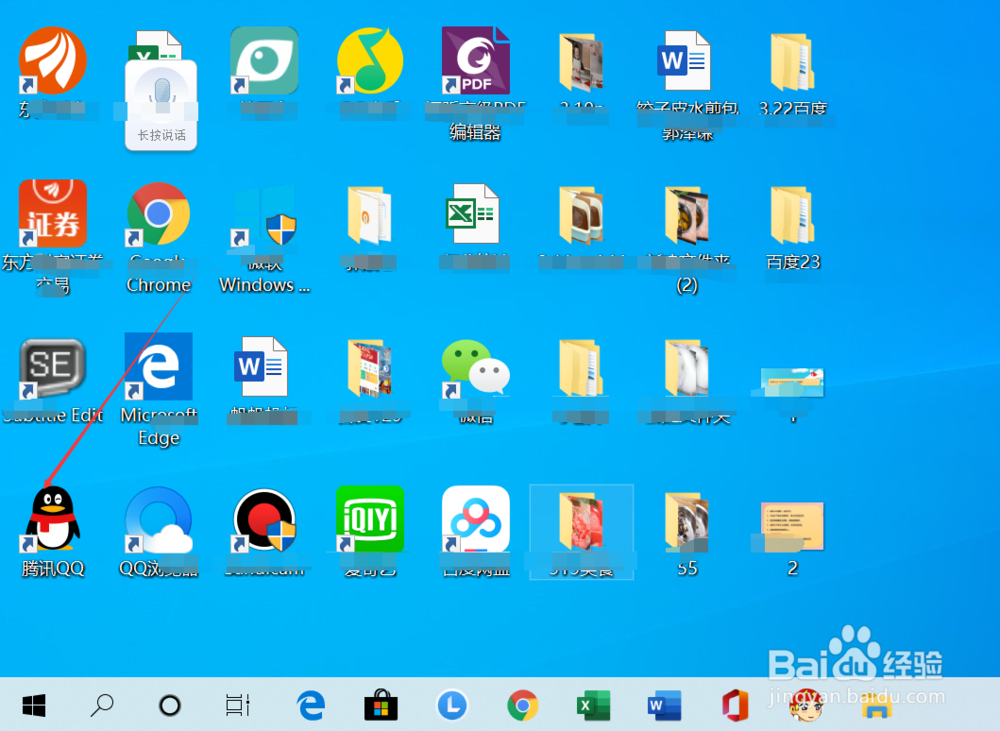
Task: Select the 3.22百度 folder
Action: (x=792, y=63)
